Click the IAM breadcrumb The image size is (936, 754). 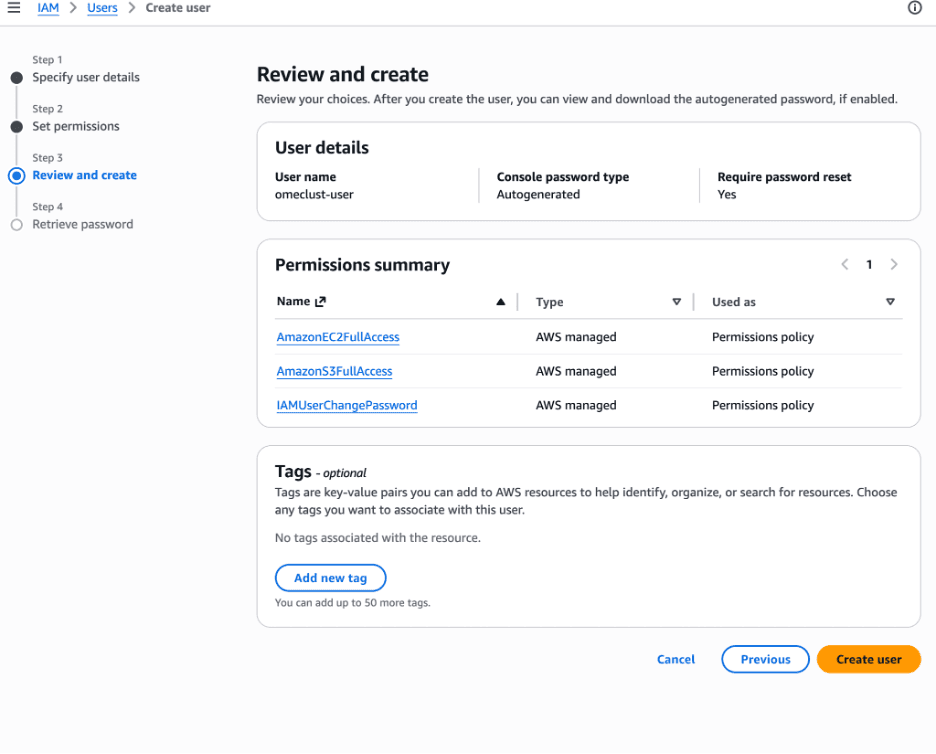click(x=48, y=8)
